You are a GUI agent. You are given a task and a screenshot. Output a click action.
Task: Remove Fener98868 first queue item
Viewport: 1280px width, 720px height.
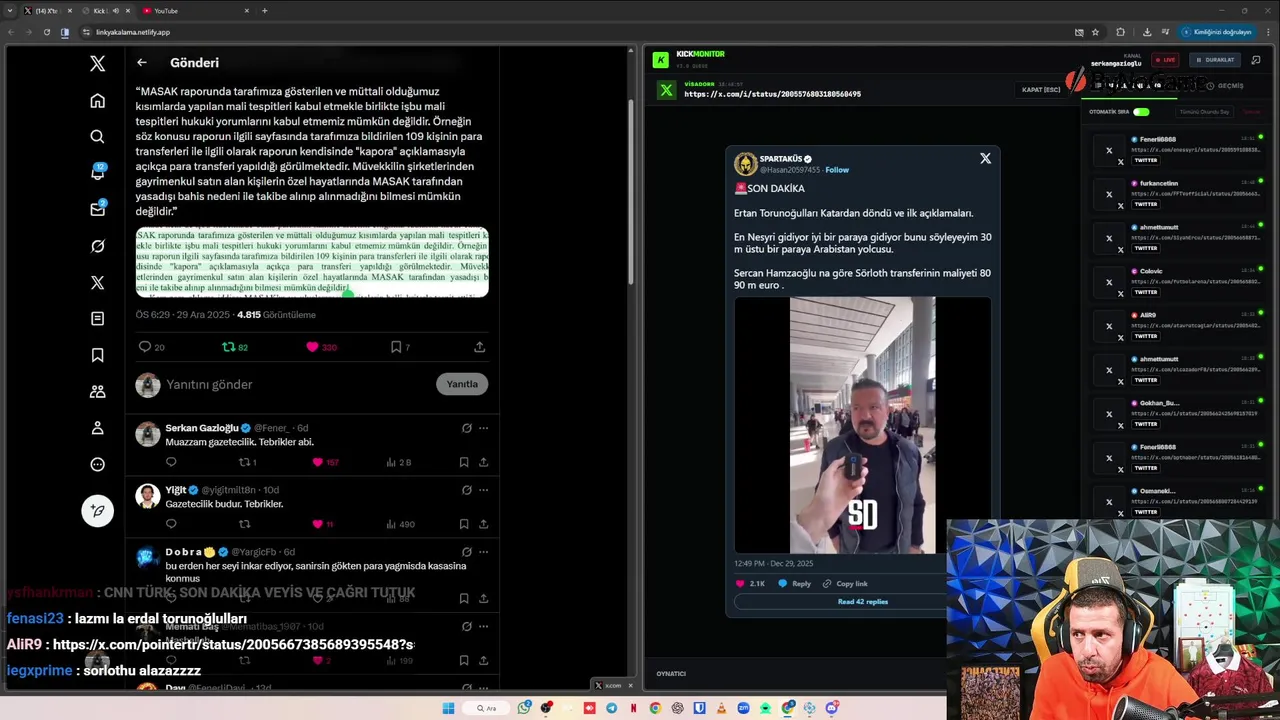1108,150
